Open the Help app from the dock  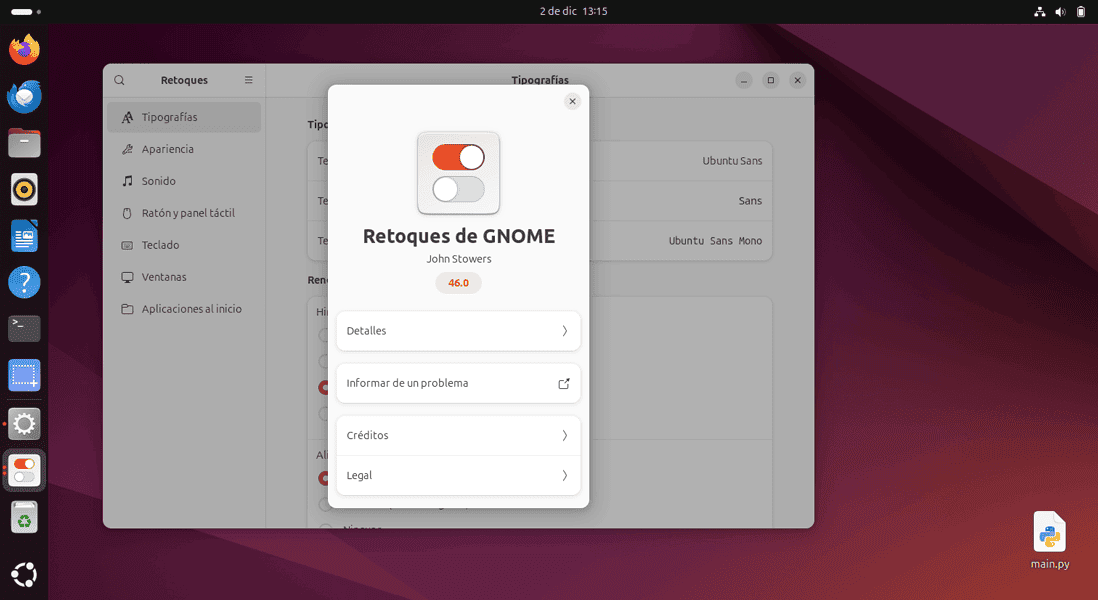tap(23, 282)
